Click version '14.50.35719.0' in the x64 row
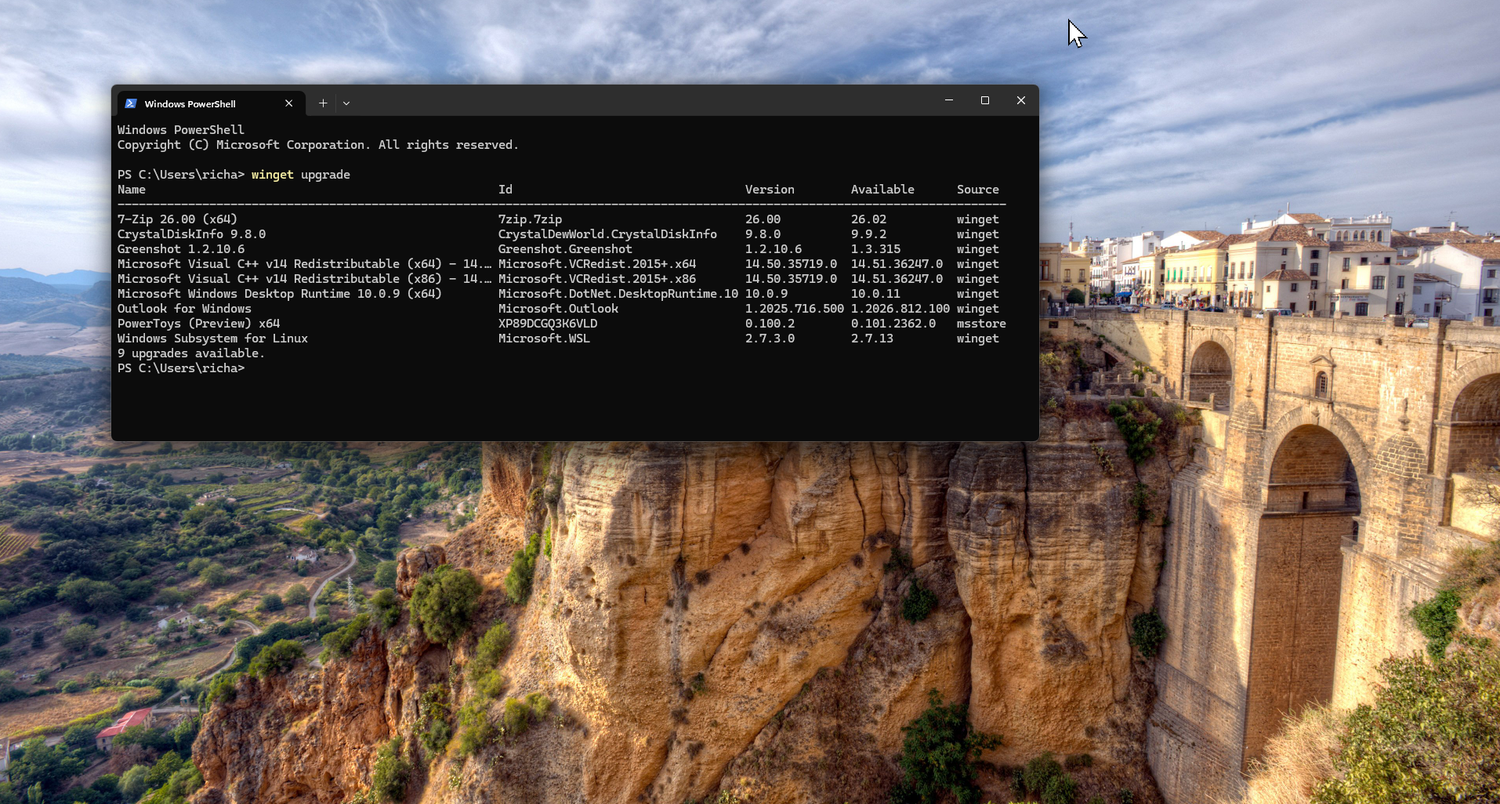The image size is (1500, 804). click(791, 264)
